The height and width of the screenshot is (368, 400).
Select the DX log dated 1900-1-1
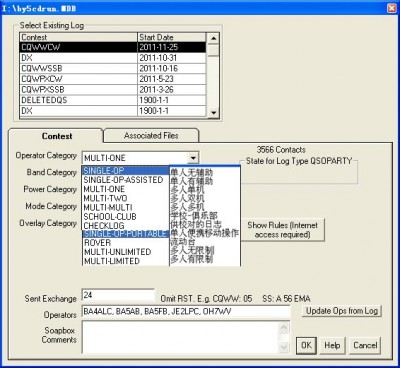tap(113, 111)
